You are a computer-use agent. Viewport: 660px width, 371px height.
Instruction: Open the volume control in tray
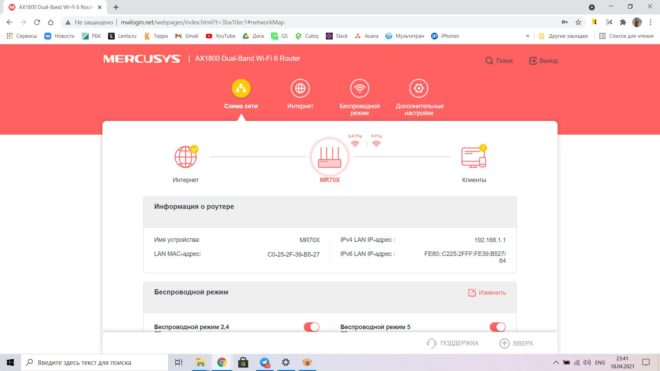tap(587, 362)
